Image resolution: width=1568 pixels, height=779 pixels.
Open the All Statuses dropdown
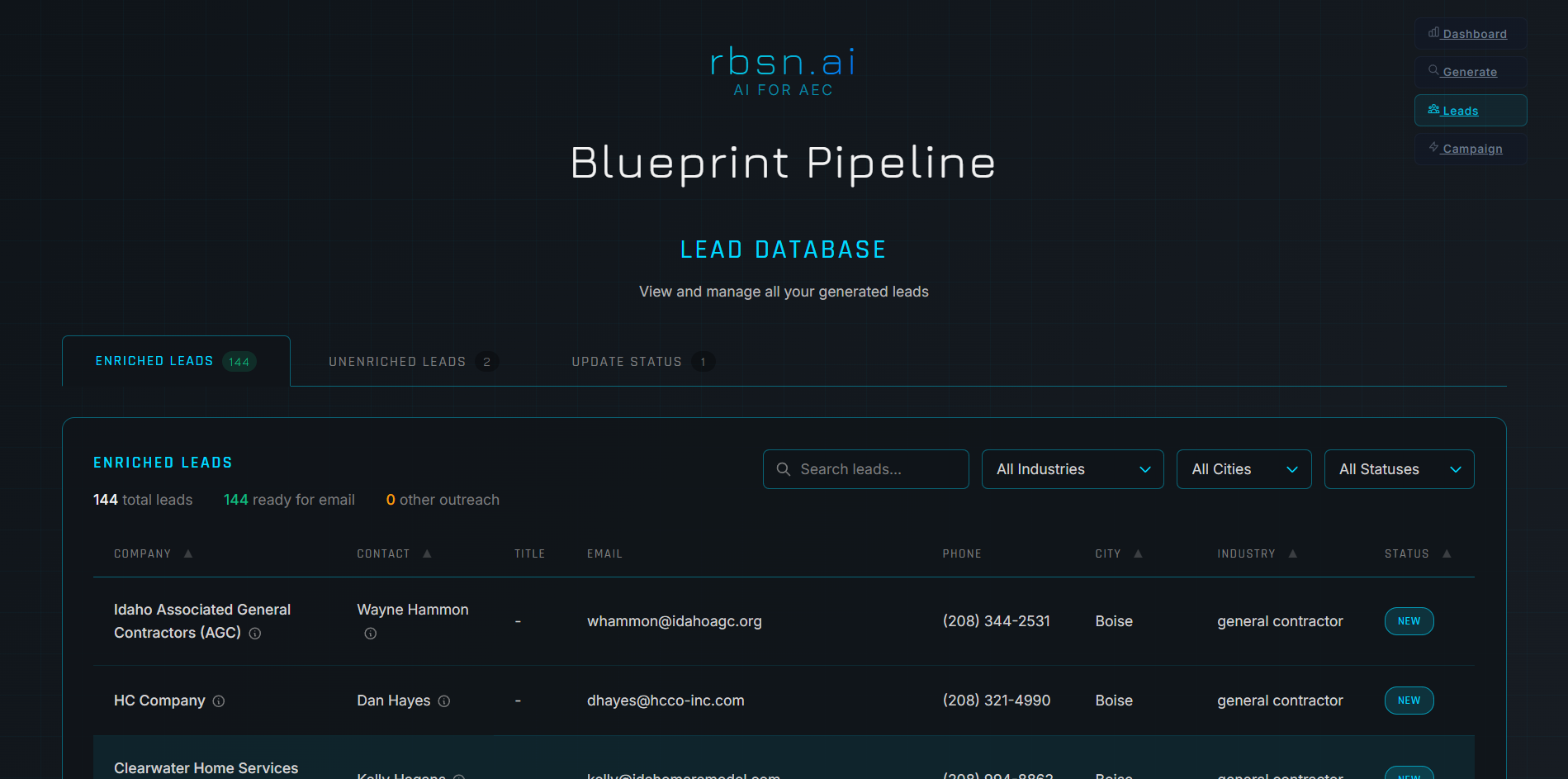[1399, 469]
